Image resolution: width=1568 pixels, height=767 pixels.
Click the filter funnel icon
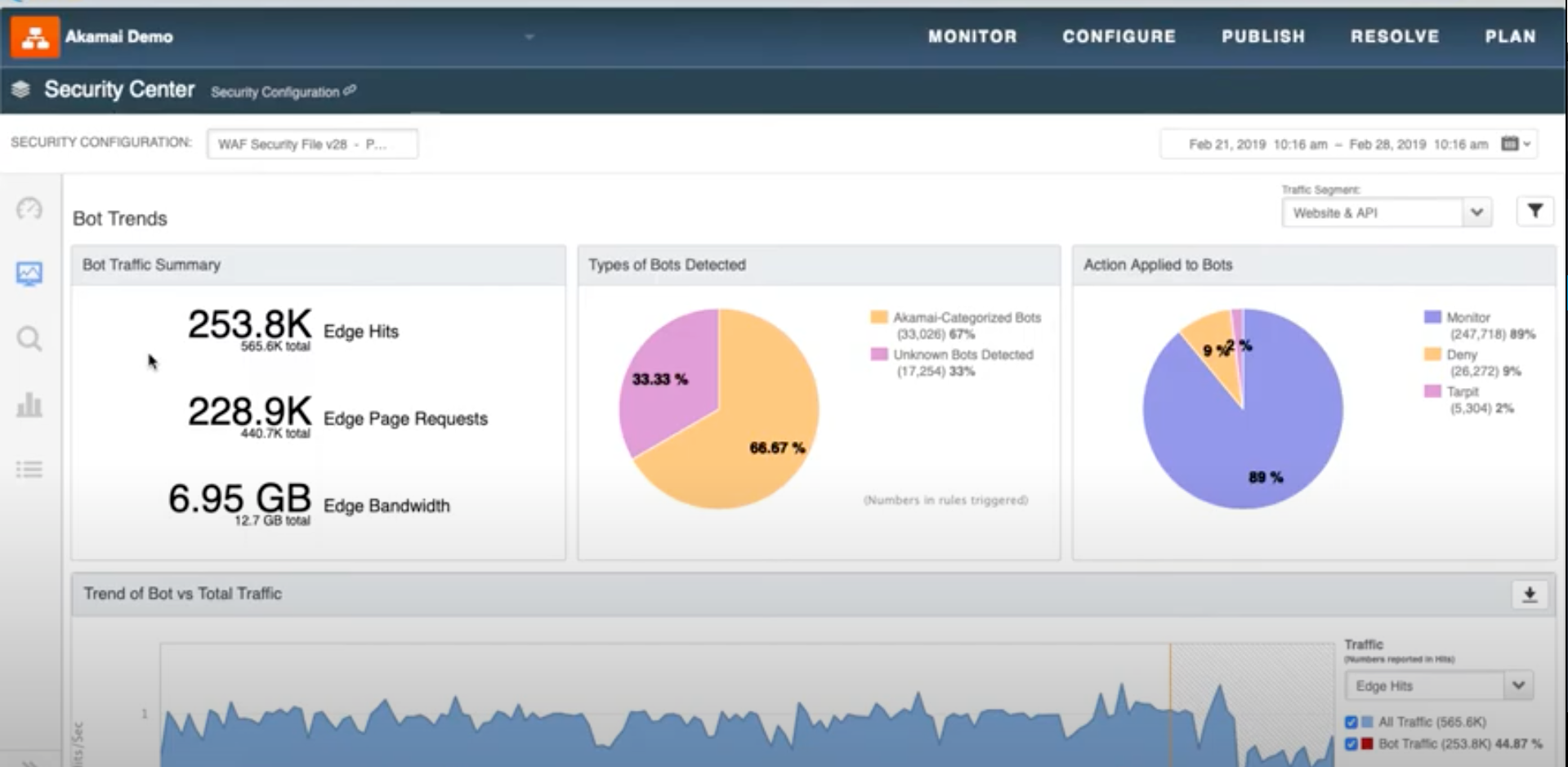(x=1534, y=212)
